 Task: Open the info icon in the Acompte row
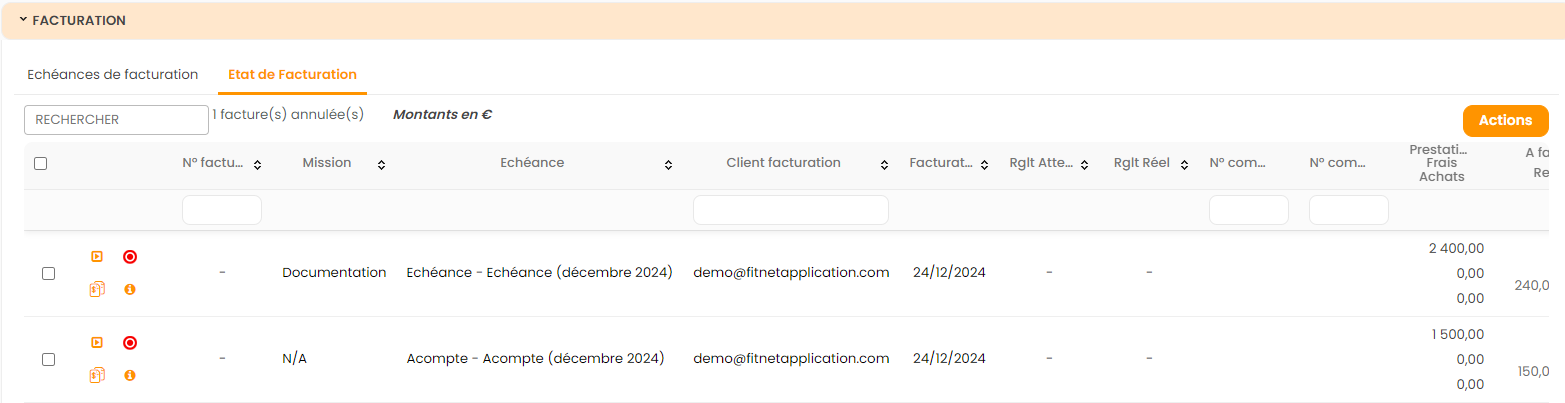pos(130,375)
